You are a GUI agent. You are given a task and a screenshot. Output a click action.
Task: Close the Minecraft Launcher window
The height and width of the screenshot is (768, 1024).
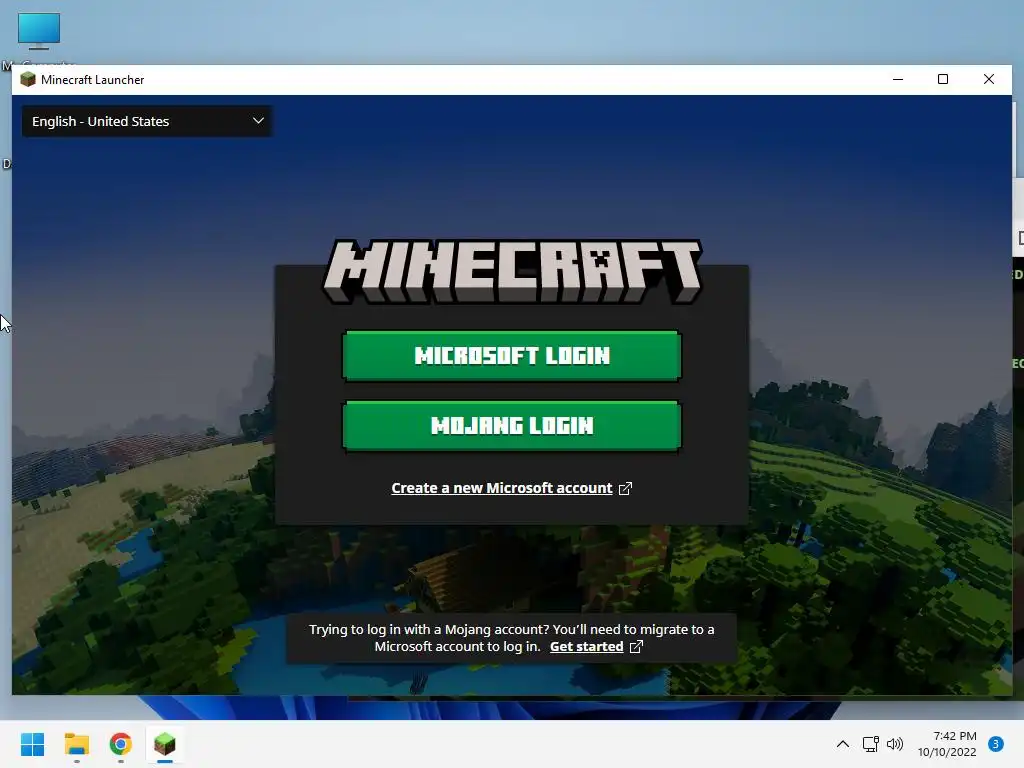989,80
